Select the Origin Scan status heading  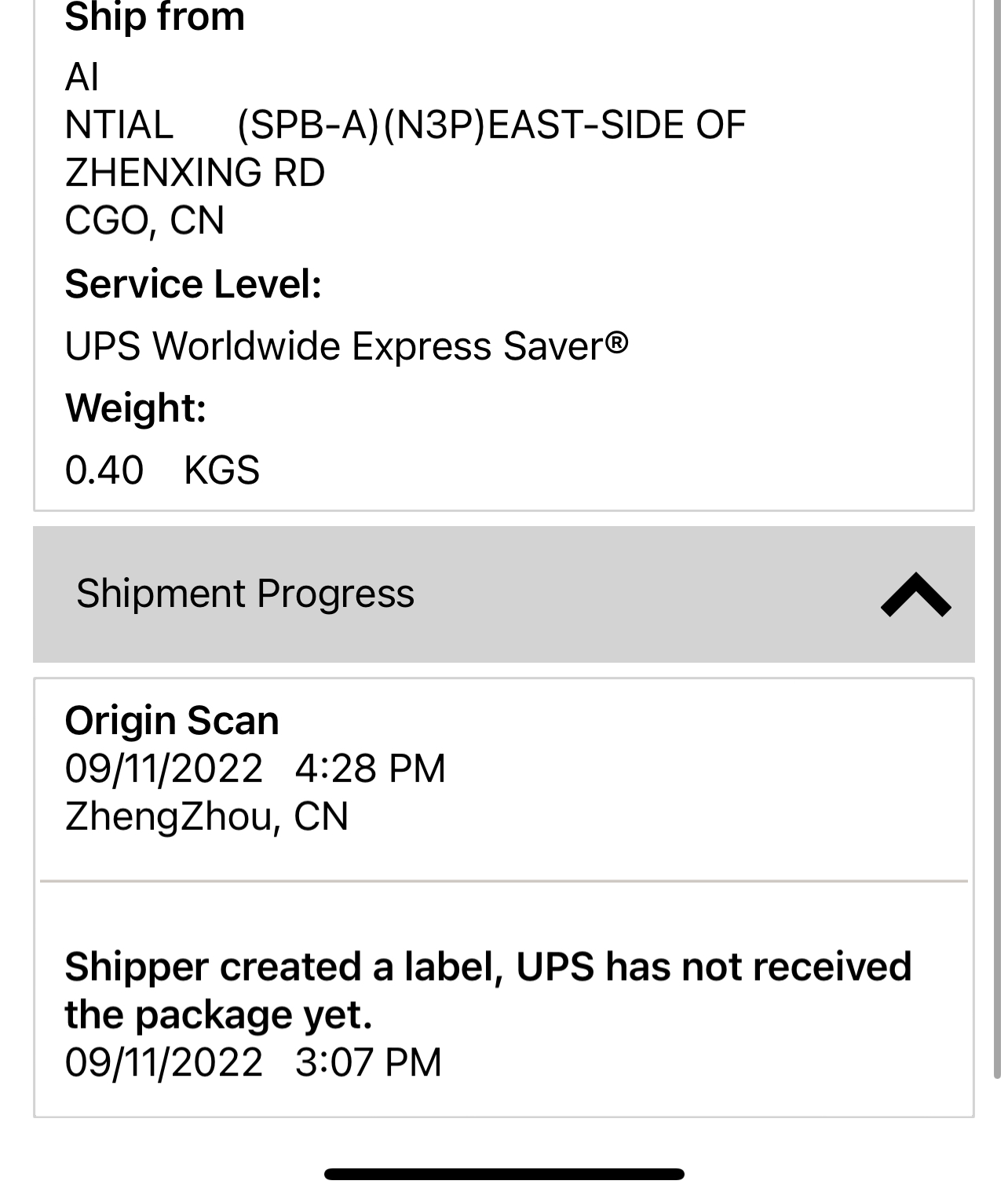click(x=172, y=720)
